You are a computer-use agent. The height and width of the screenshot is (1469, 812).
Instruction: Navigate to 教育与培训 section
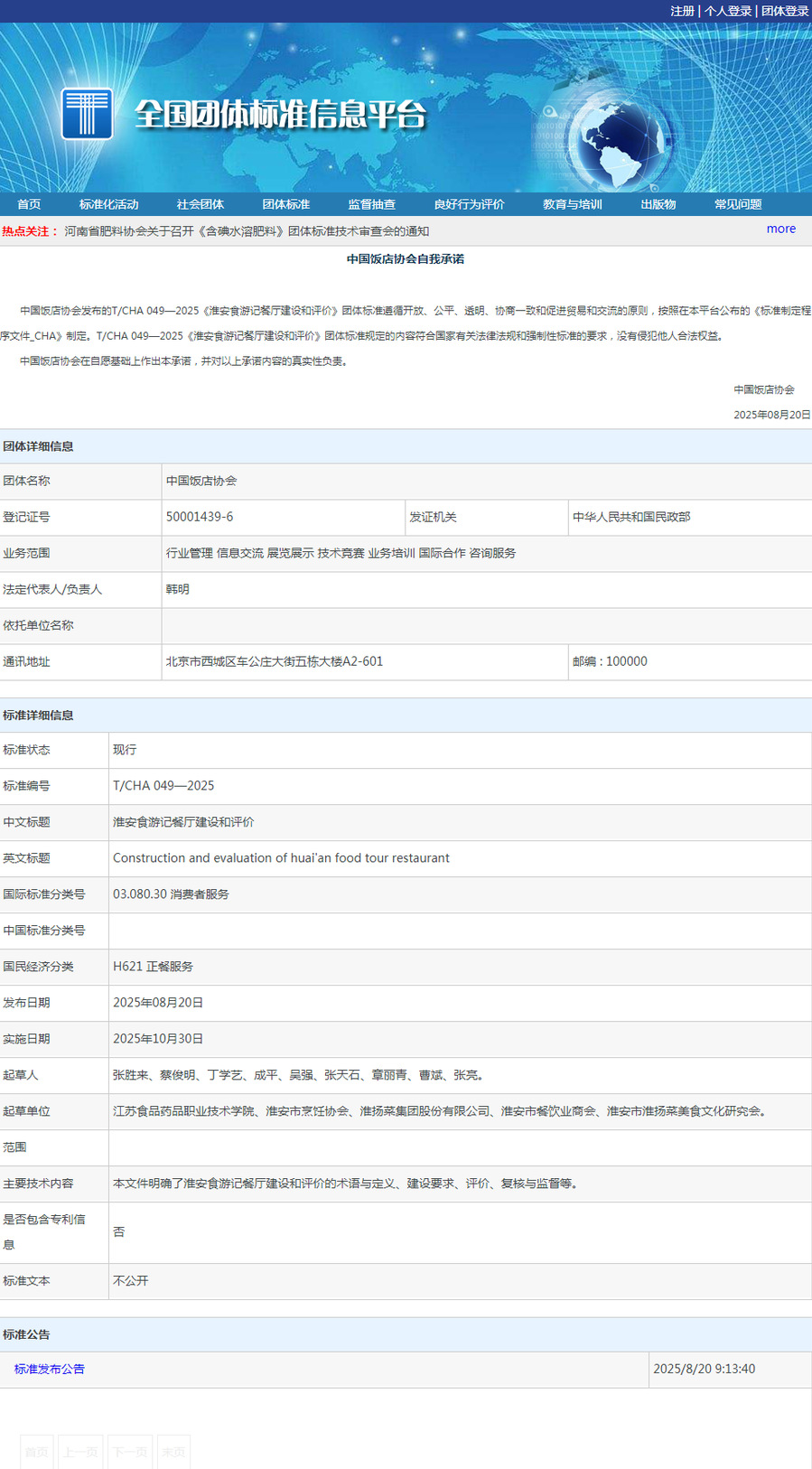point(572,204)
